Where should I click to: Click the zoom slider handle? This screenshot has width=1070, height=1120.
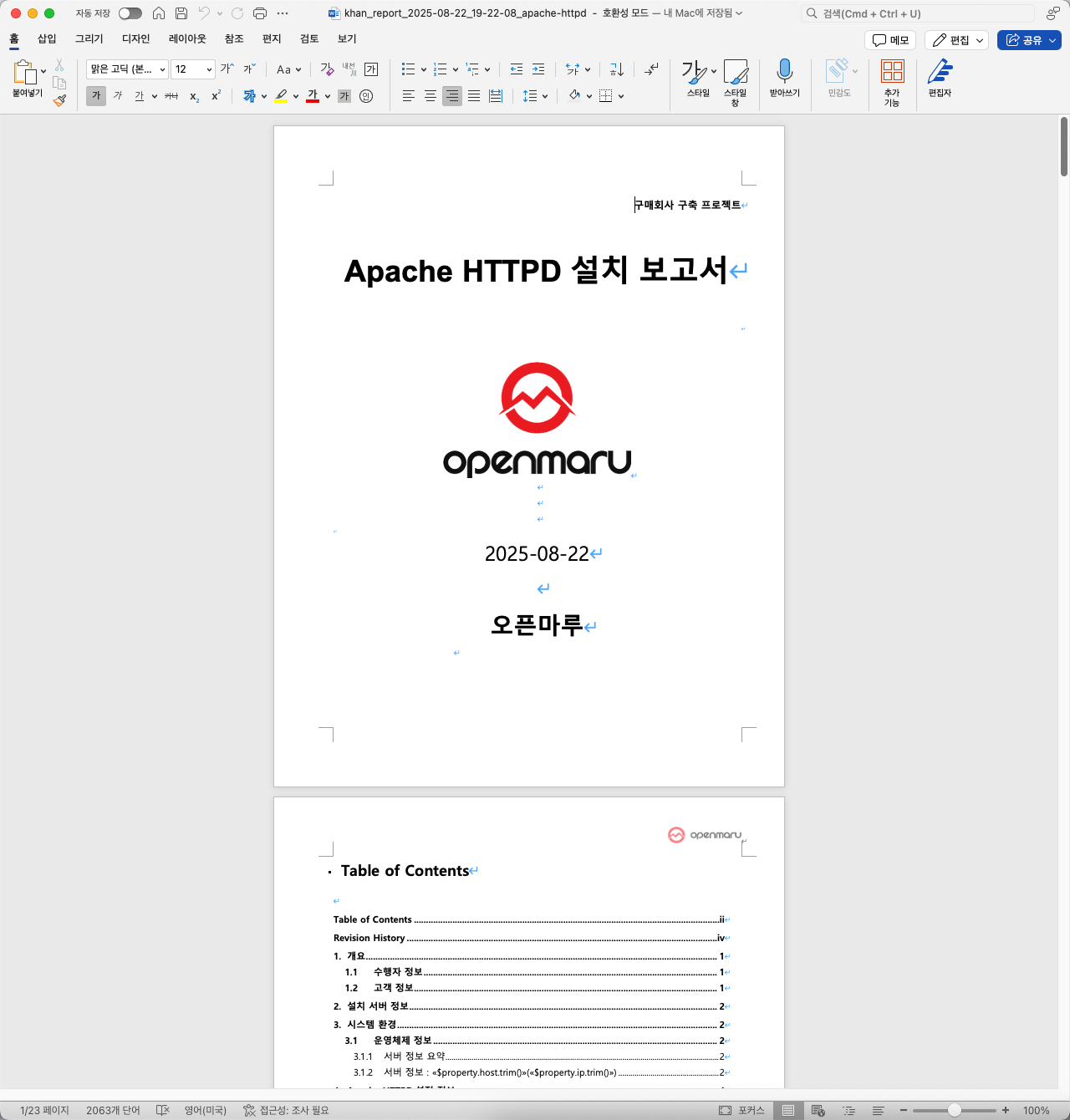954,1110
